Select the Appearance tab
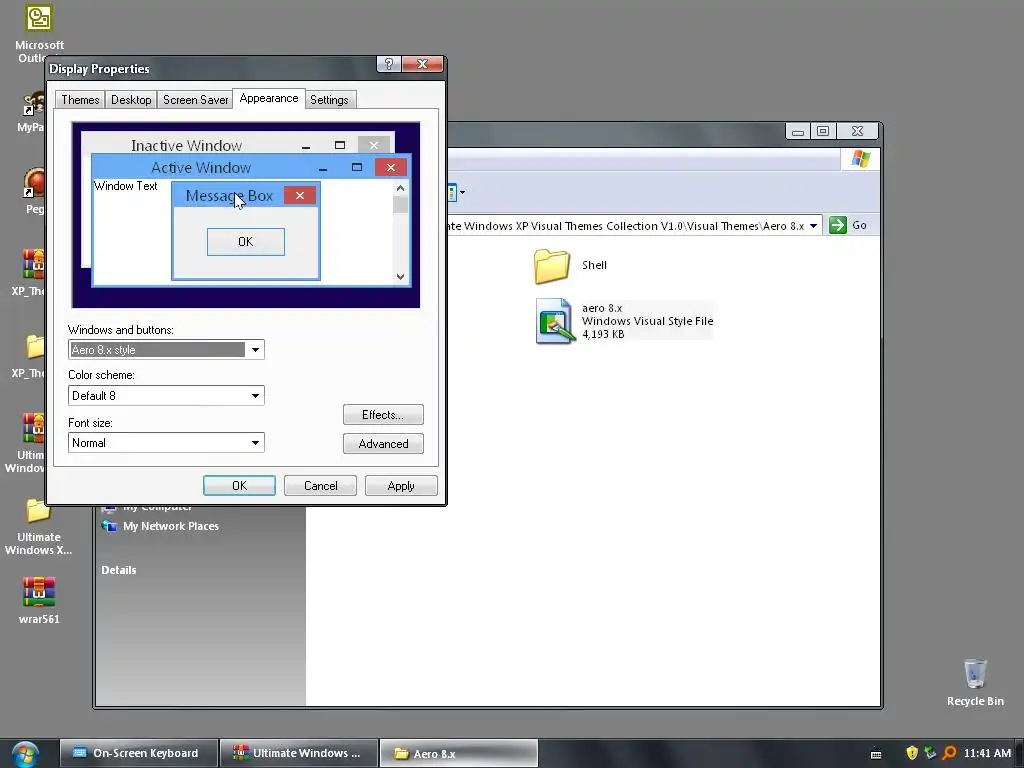Screen dimensions: 1024x768 [268, 99]
